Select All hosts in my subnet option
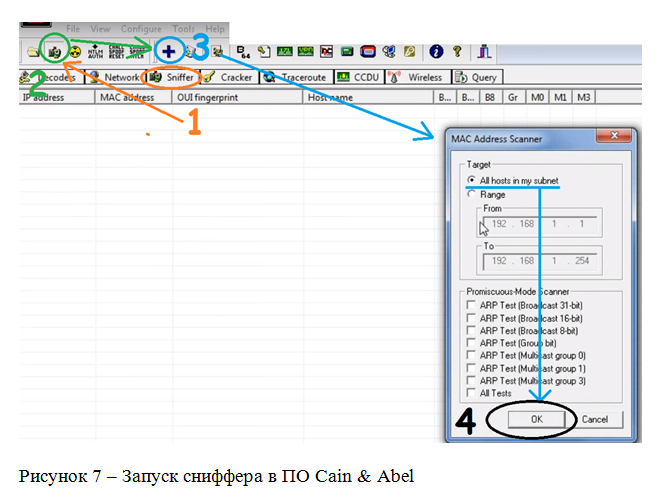 pos(513,181)
